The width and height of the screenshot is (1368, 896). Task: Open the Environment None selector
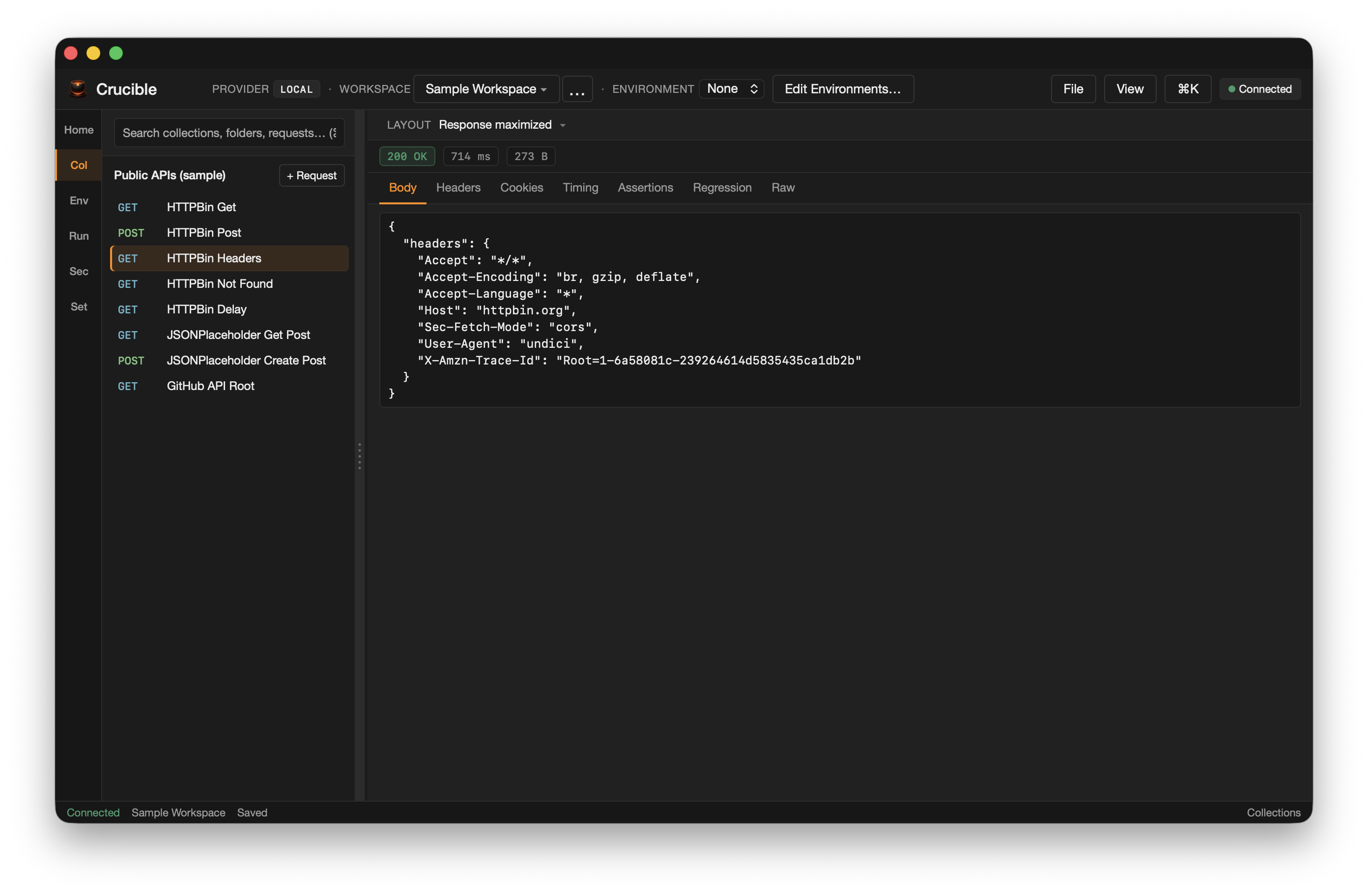pos(732,89)
